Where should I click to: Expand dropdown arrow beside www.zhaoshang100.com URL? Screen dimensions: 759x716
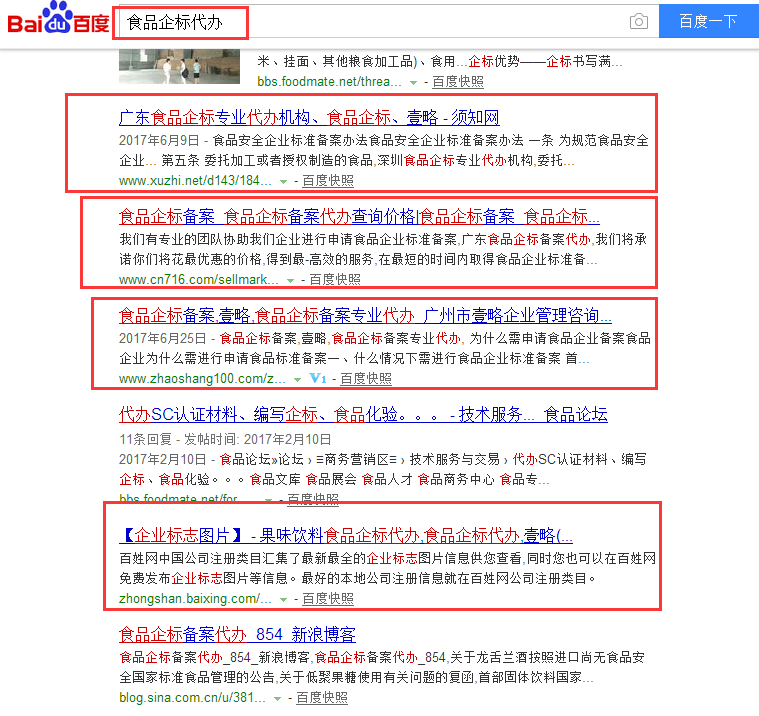pyautogui.click(x=298, y=380)
